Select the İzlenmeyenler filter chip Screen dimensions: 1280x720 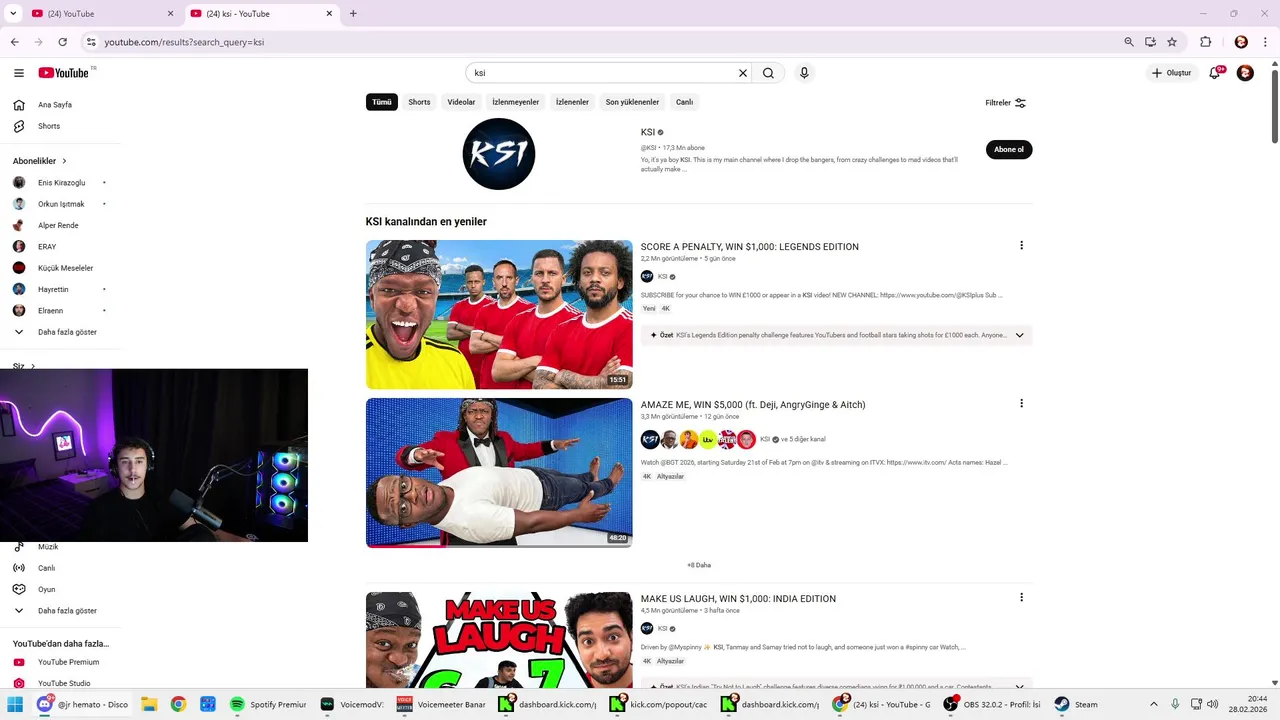[x=515, y=102]
